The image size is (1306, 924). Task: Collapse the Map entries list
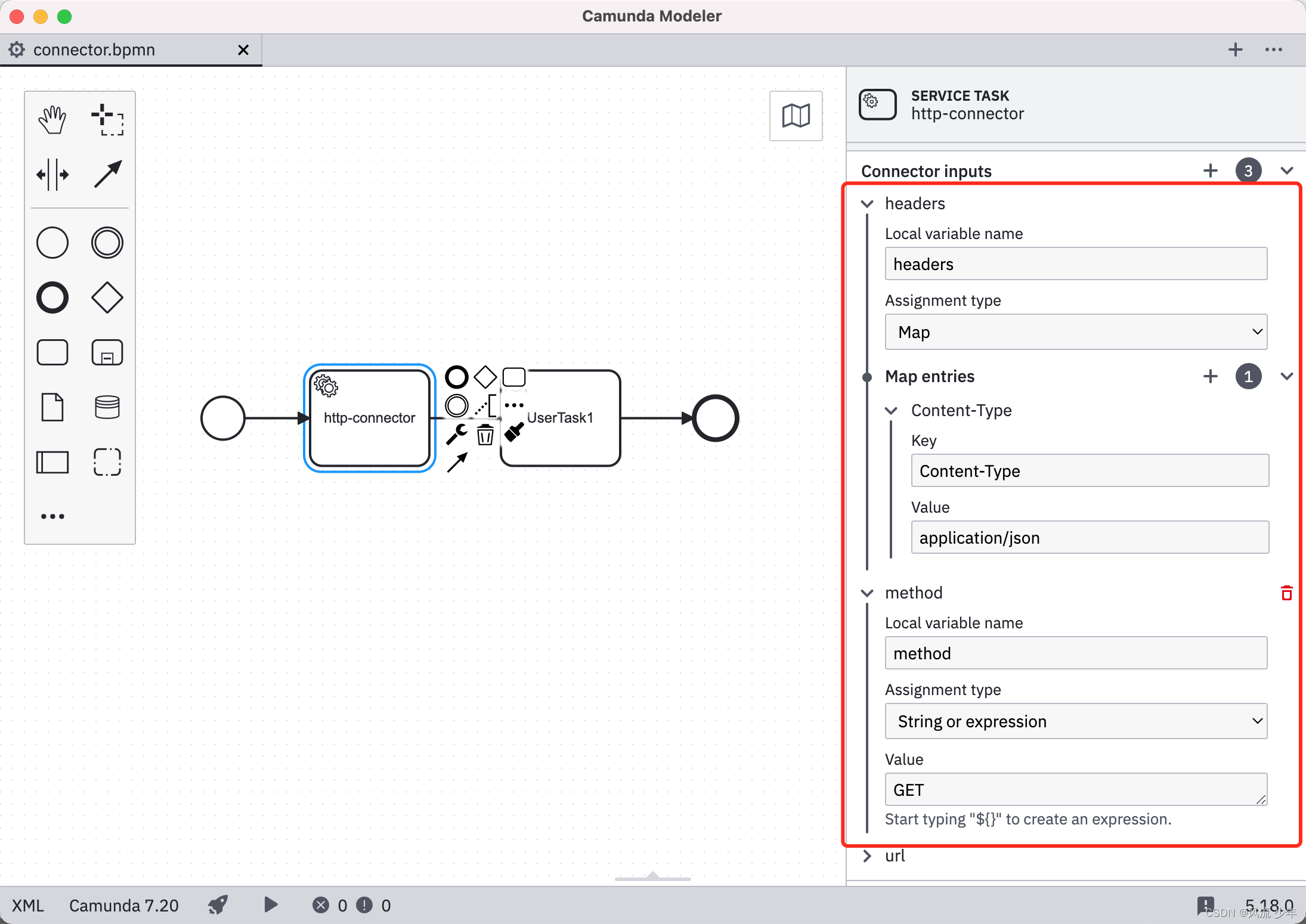(x=1287, y=376)
